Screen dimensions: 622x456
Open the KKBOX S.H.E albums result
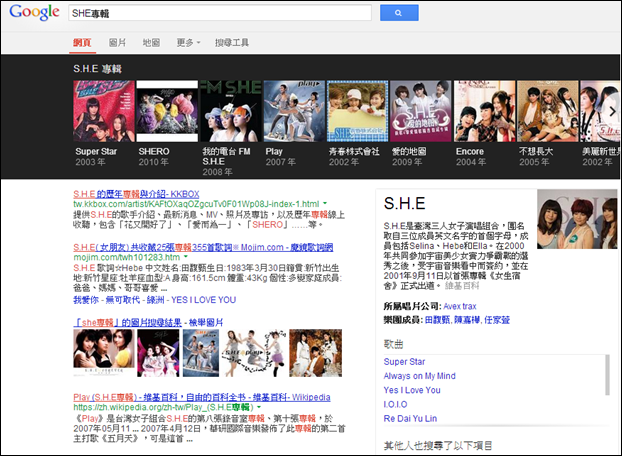coord(136,194)
